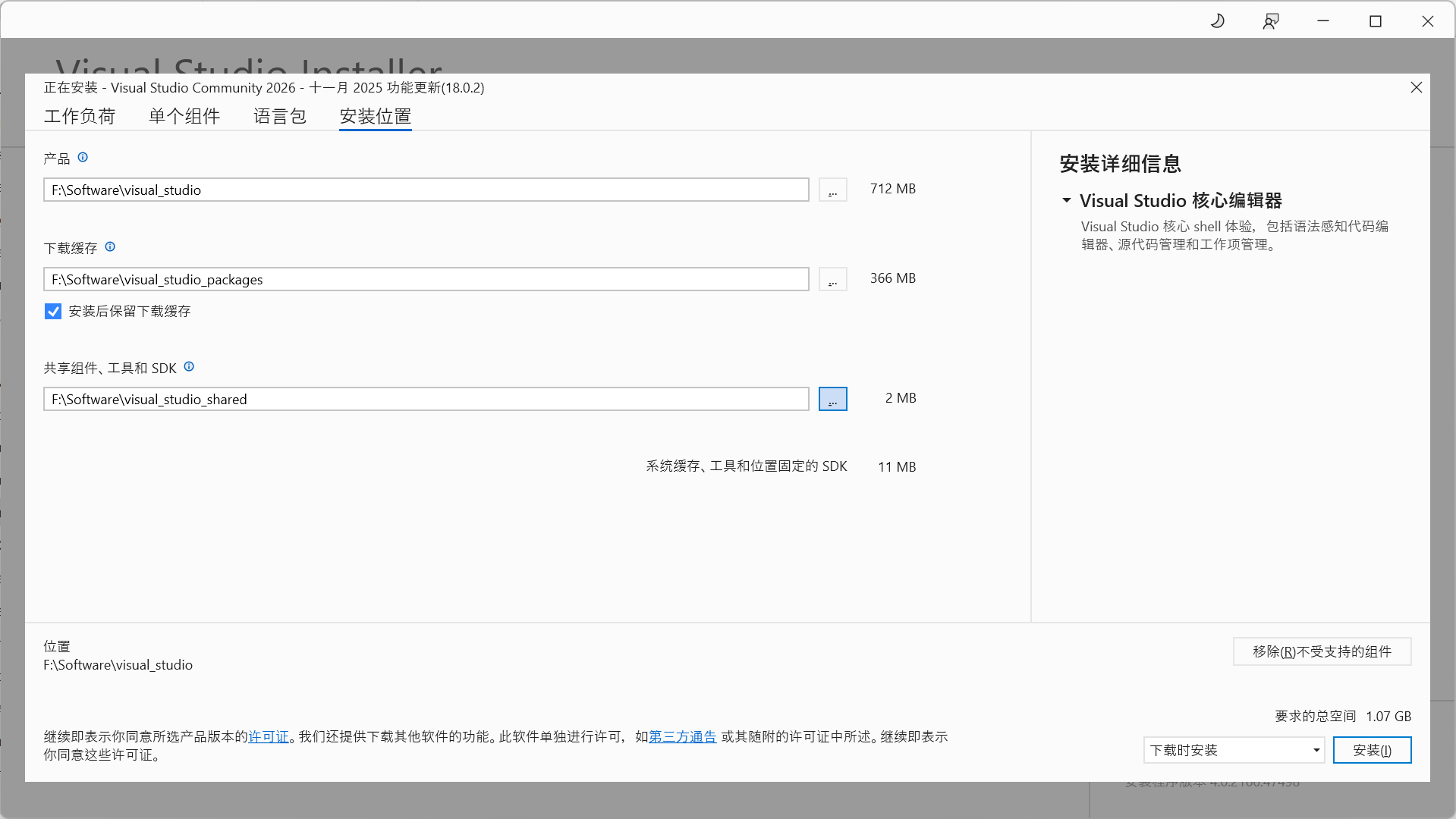Image resolution: width=1456 pixels, height=819 pixels.
Task: Edit the product path field F:\Software\visual_studio
Action: pyautogui.click(x=426, y=190)
